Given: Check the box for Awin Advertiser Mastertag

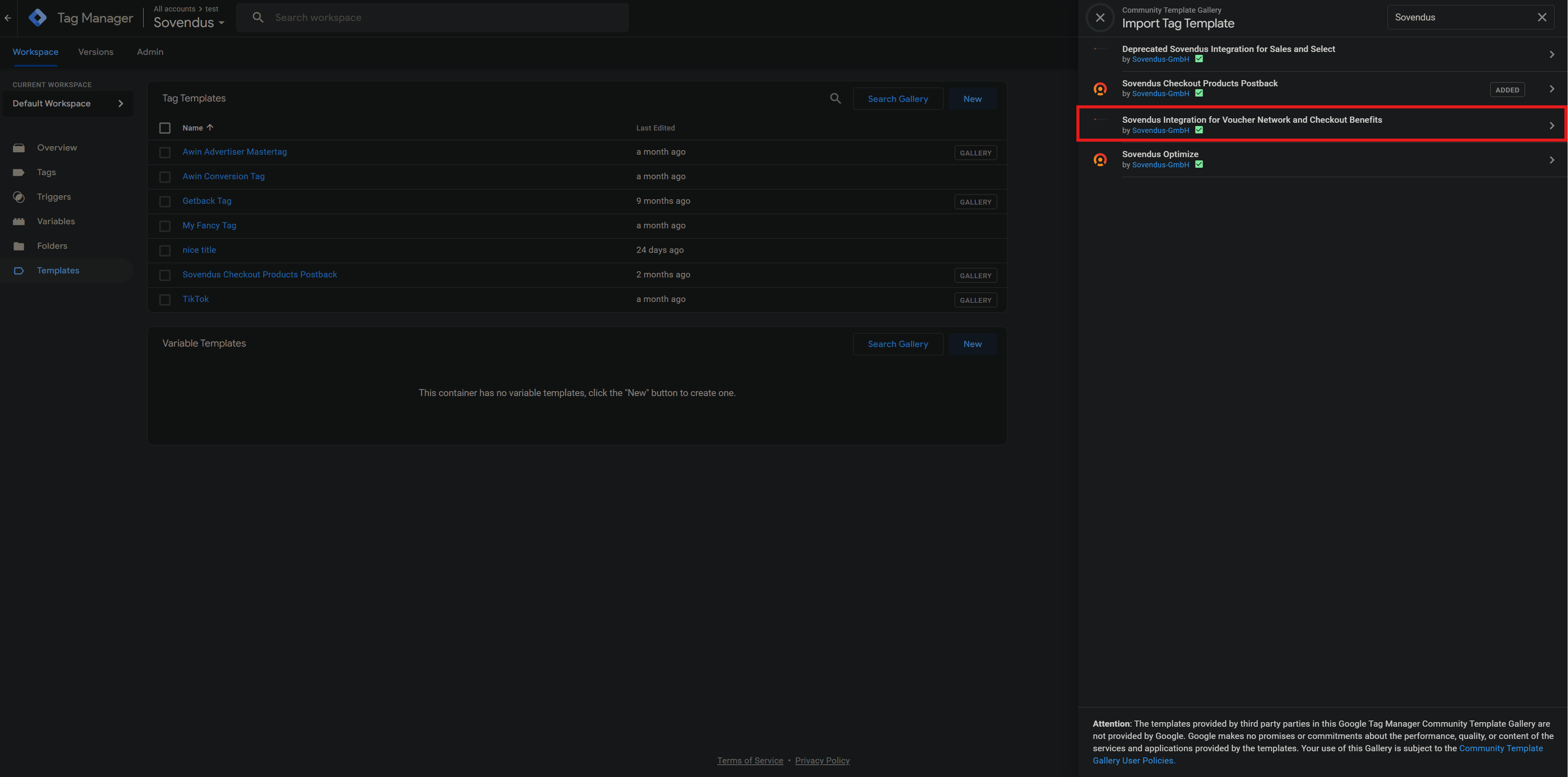Looking at the screenshot, I should (165, 152).
